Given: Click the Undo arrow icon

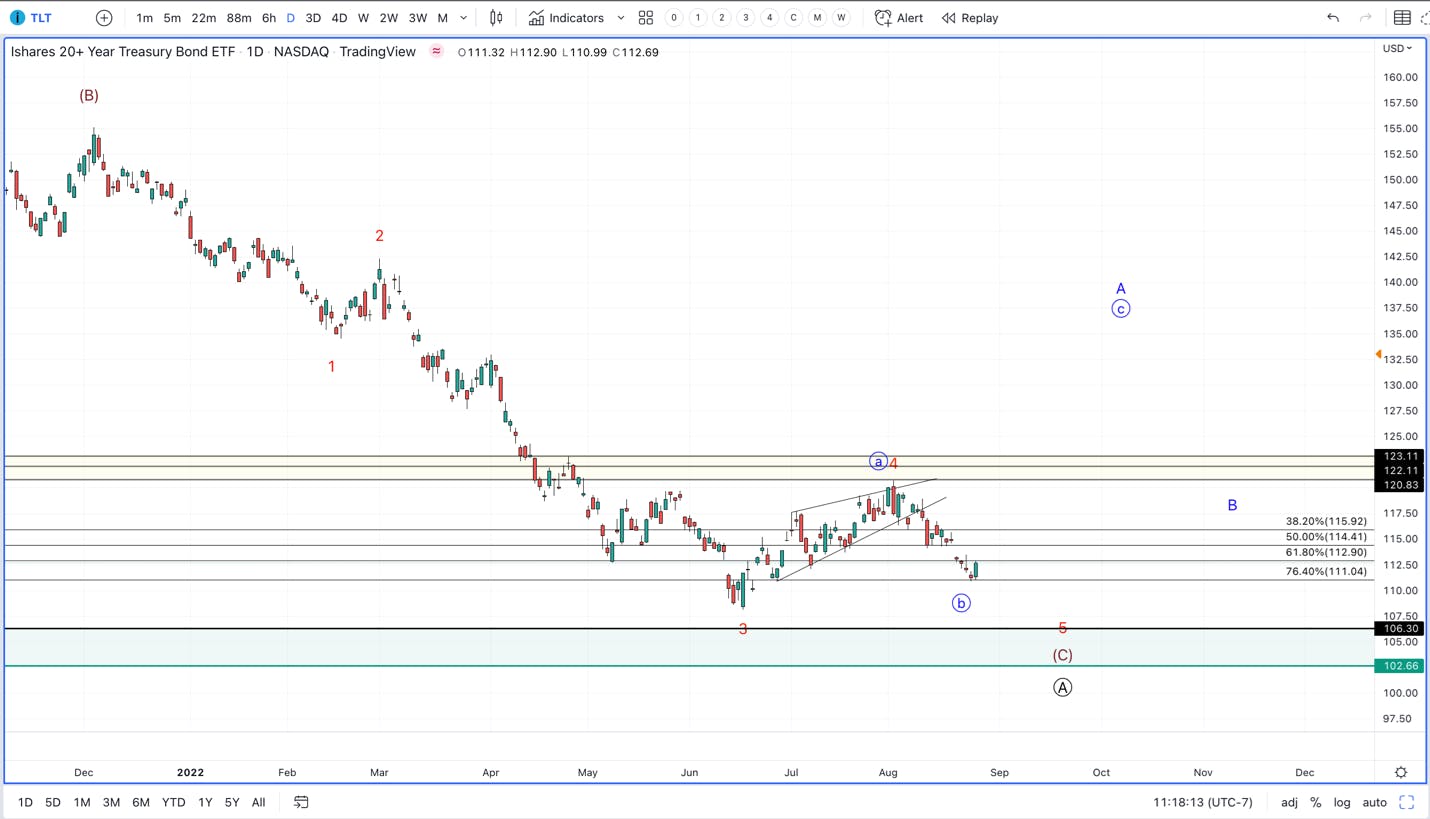Looking at the screenshot, I should 1331,17.
